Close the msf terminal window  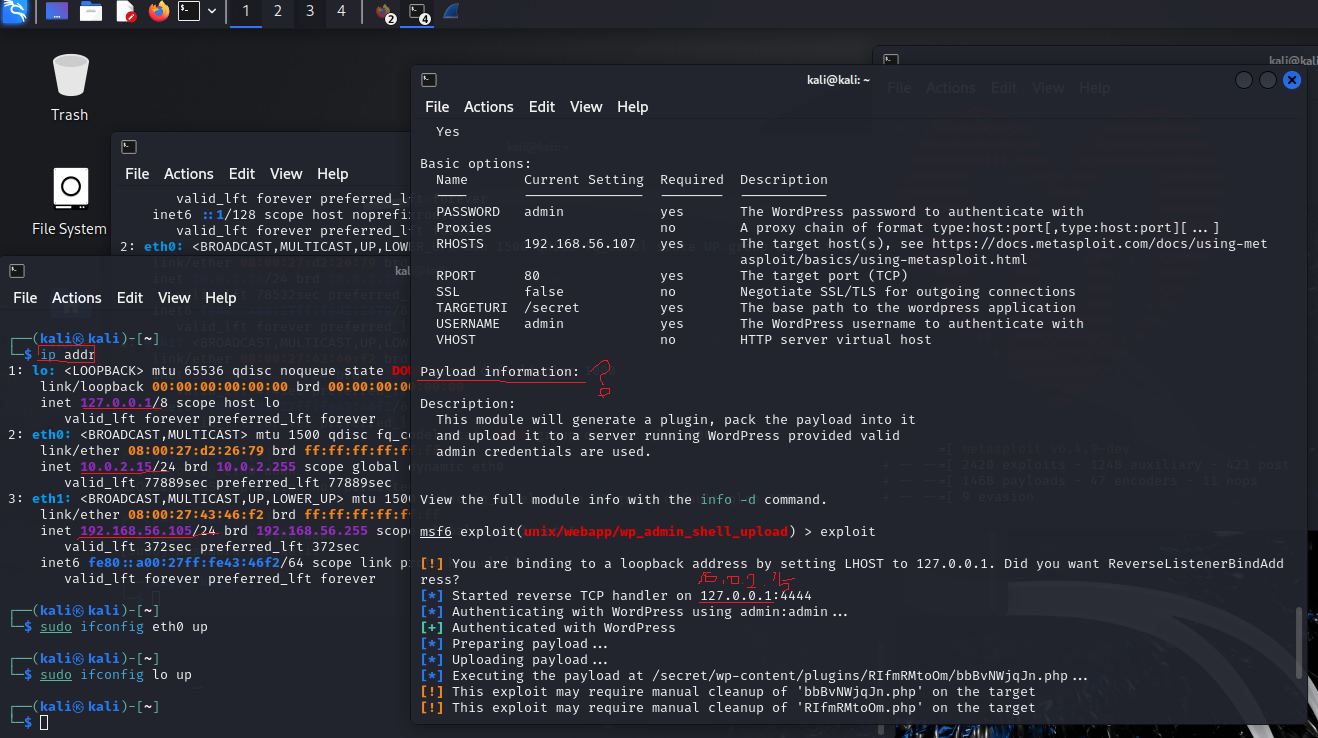click(1292, 80)
